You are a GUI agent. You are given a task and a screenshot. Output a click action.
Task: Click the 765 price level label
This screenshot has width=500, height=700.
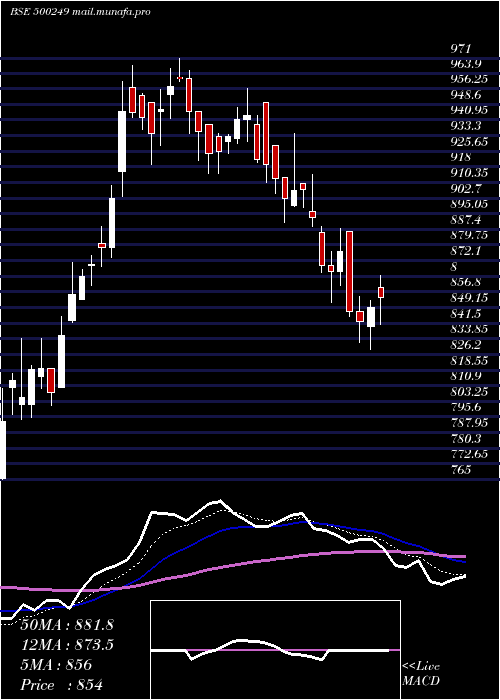tap(460, 469)
